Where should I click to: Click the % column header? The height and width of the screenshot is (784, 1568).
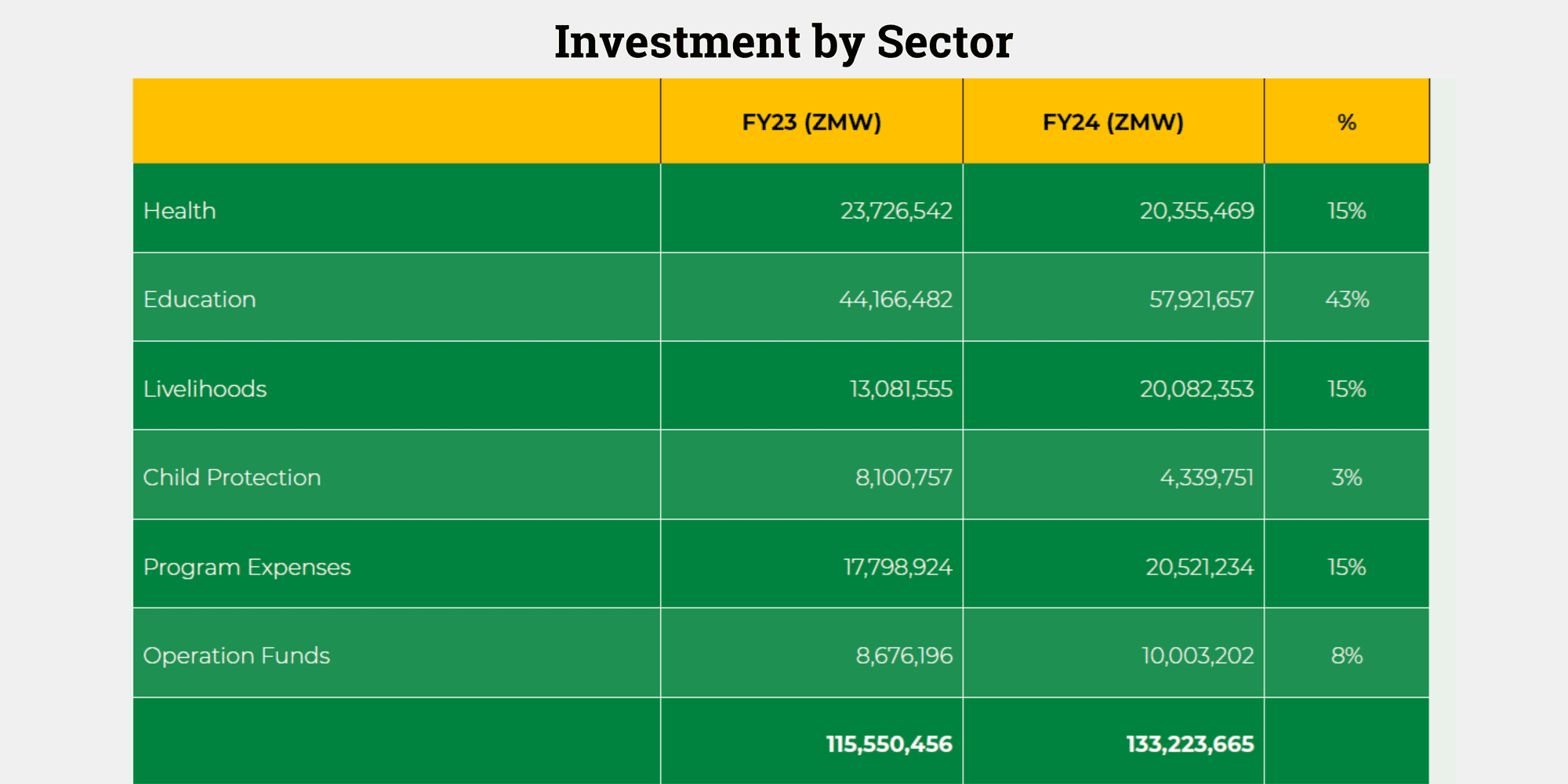(x=1346, y=122)
